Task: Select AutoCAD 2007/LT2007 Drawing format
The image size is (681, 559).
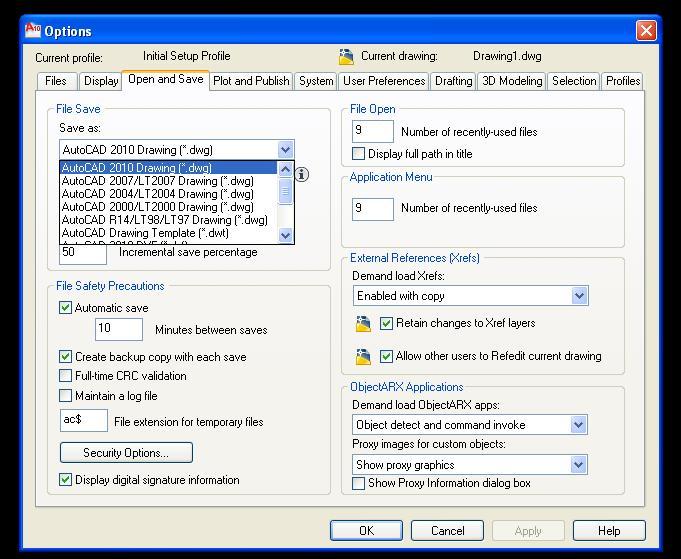Action: pyautogui.click(x=169, y=181)
